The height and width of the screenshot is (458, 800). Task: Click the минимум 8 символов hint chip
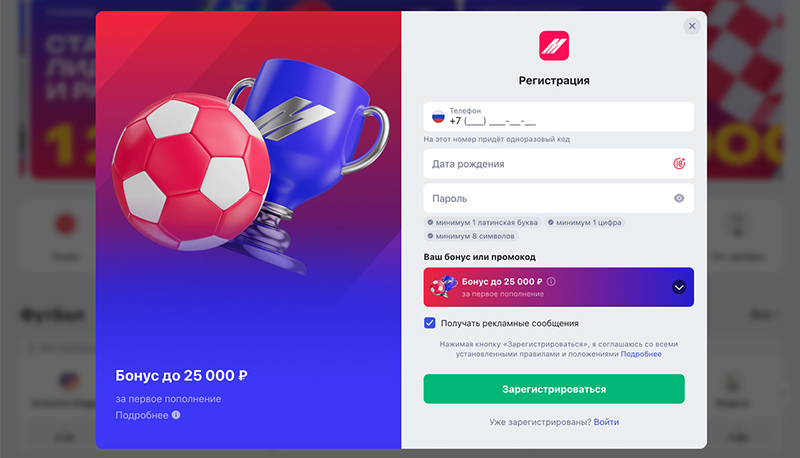coord(471,236)
